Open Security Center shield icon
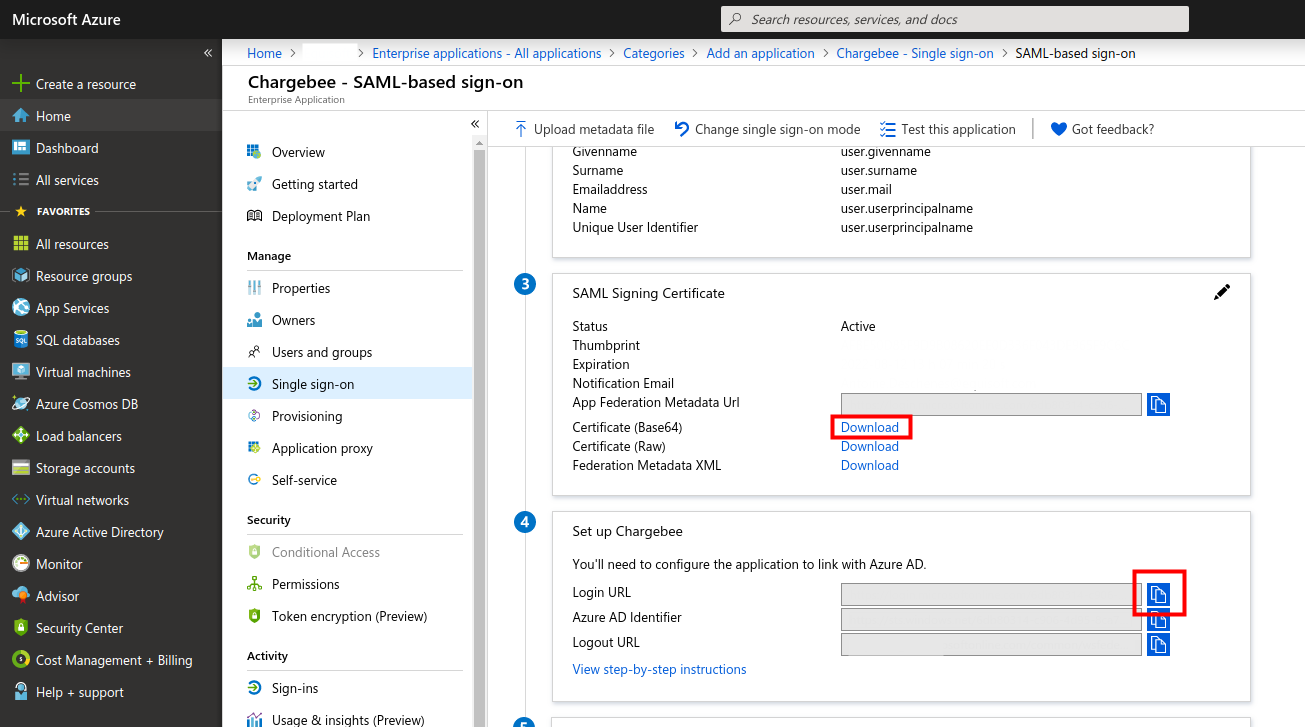This screenshot has height=727, width=1305. 20,628
